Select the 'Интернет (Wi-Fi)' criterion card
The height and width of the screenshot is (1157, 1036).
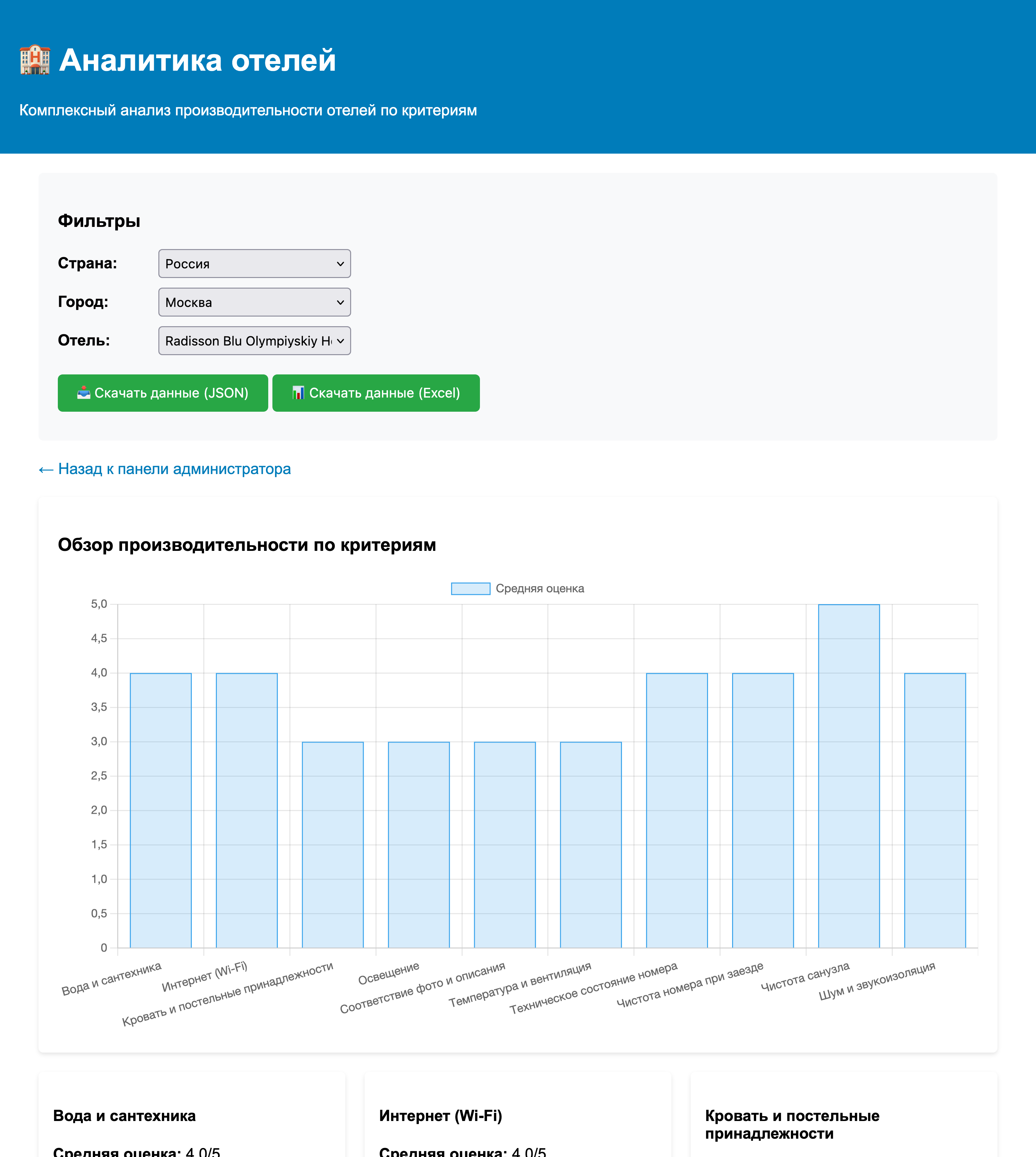518,1116
